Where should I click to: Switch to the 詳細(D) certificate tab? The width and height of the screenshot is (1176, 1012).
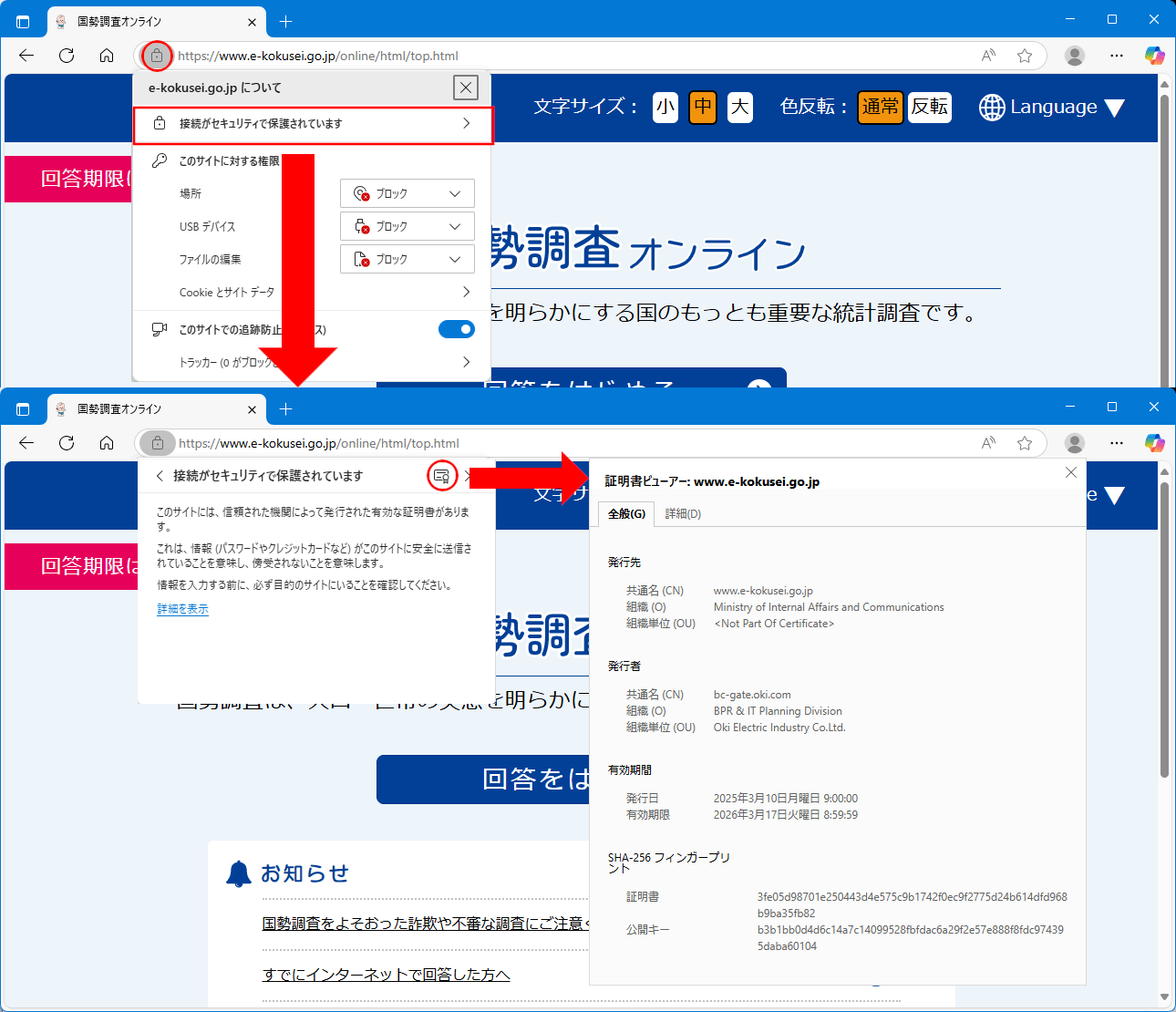683,514
